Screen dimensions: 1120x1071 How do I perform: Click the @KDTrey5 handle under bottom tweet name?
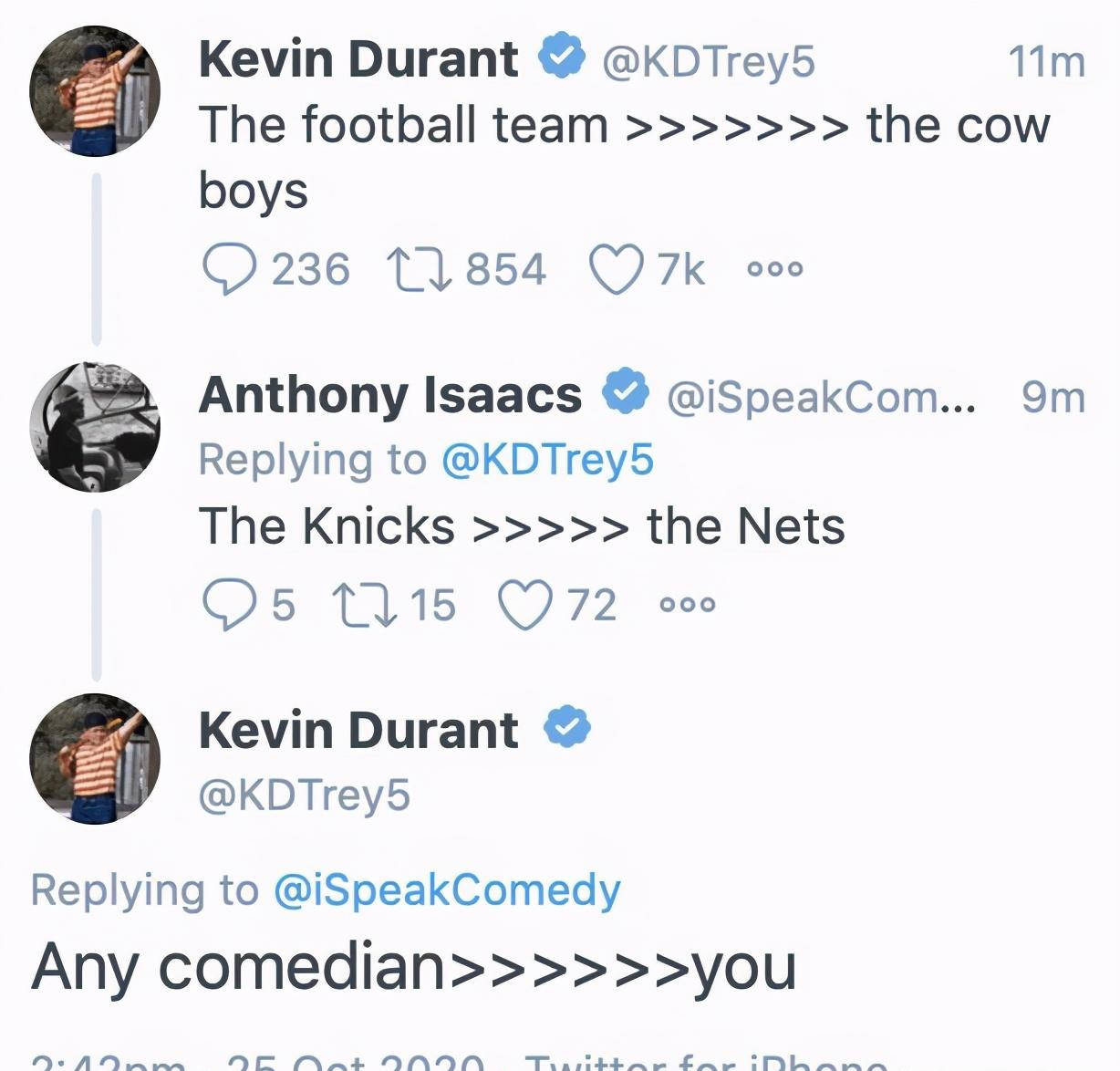[305, 795]
